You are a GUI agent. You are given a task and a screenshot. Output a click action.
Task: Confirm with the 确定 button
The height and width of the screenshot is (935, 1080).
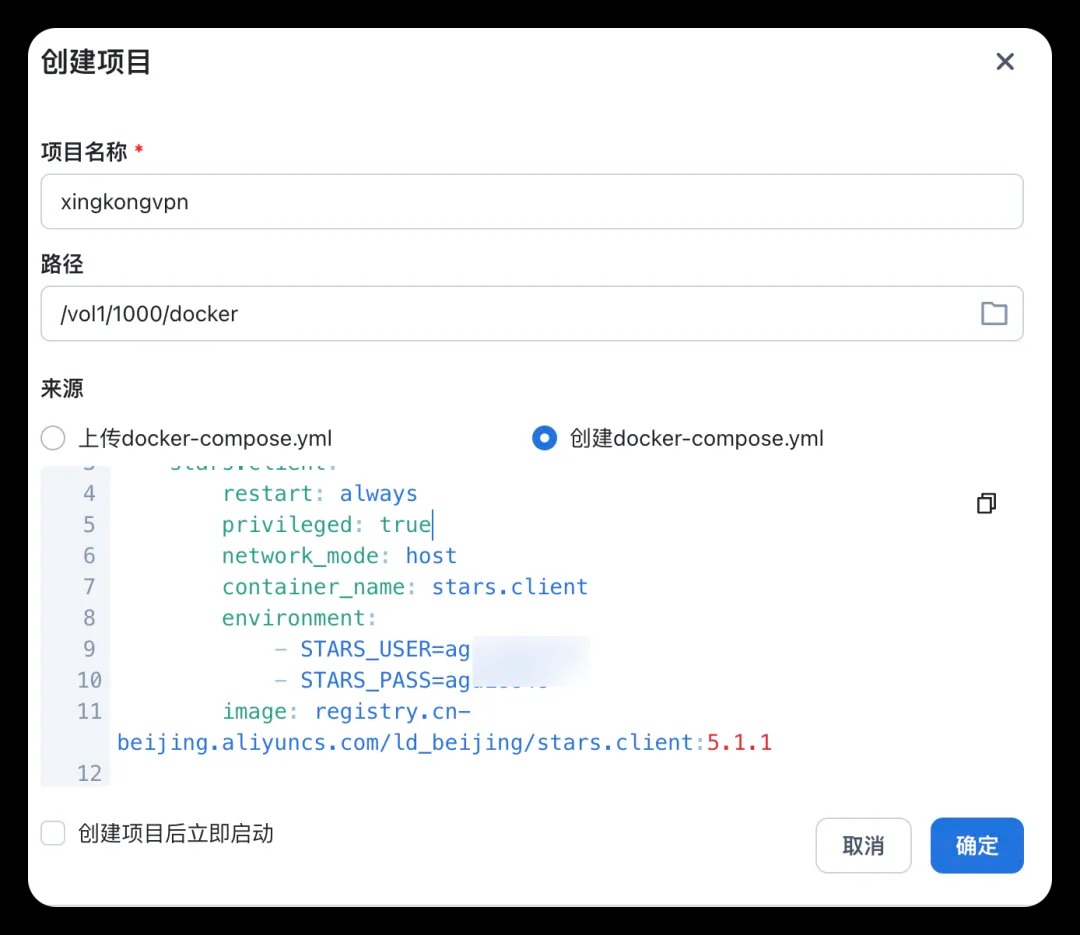point(976,846)
